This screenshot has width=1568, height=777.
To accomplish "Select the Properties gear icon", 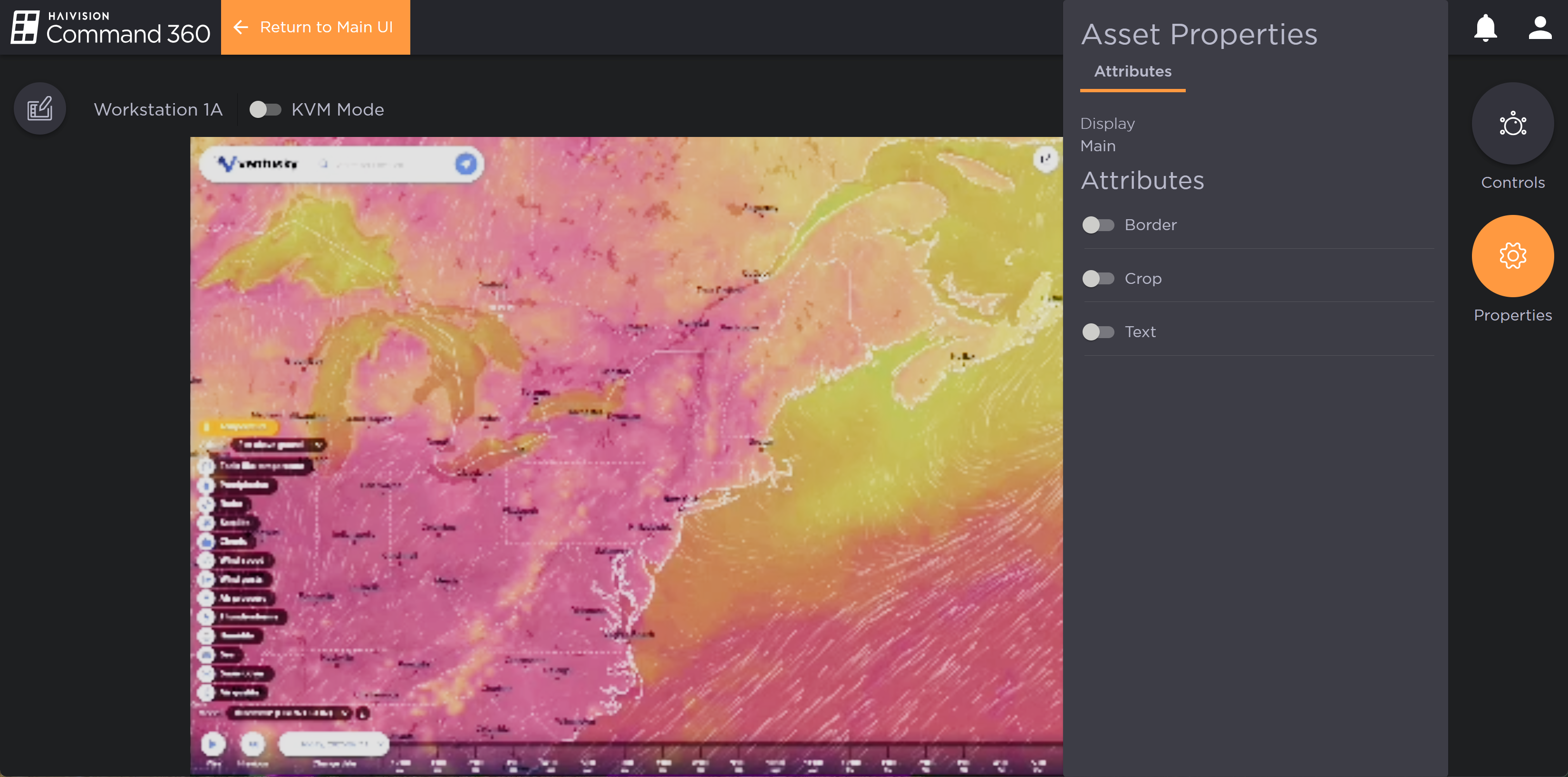I will pos(1513,256).
